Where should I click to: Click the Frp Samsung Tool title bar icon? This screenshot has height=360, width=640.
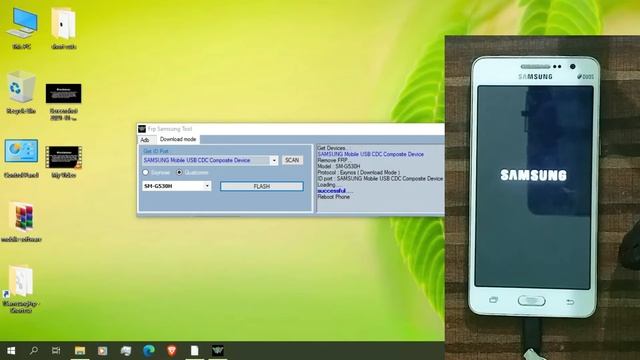click(x=142, y=129)
